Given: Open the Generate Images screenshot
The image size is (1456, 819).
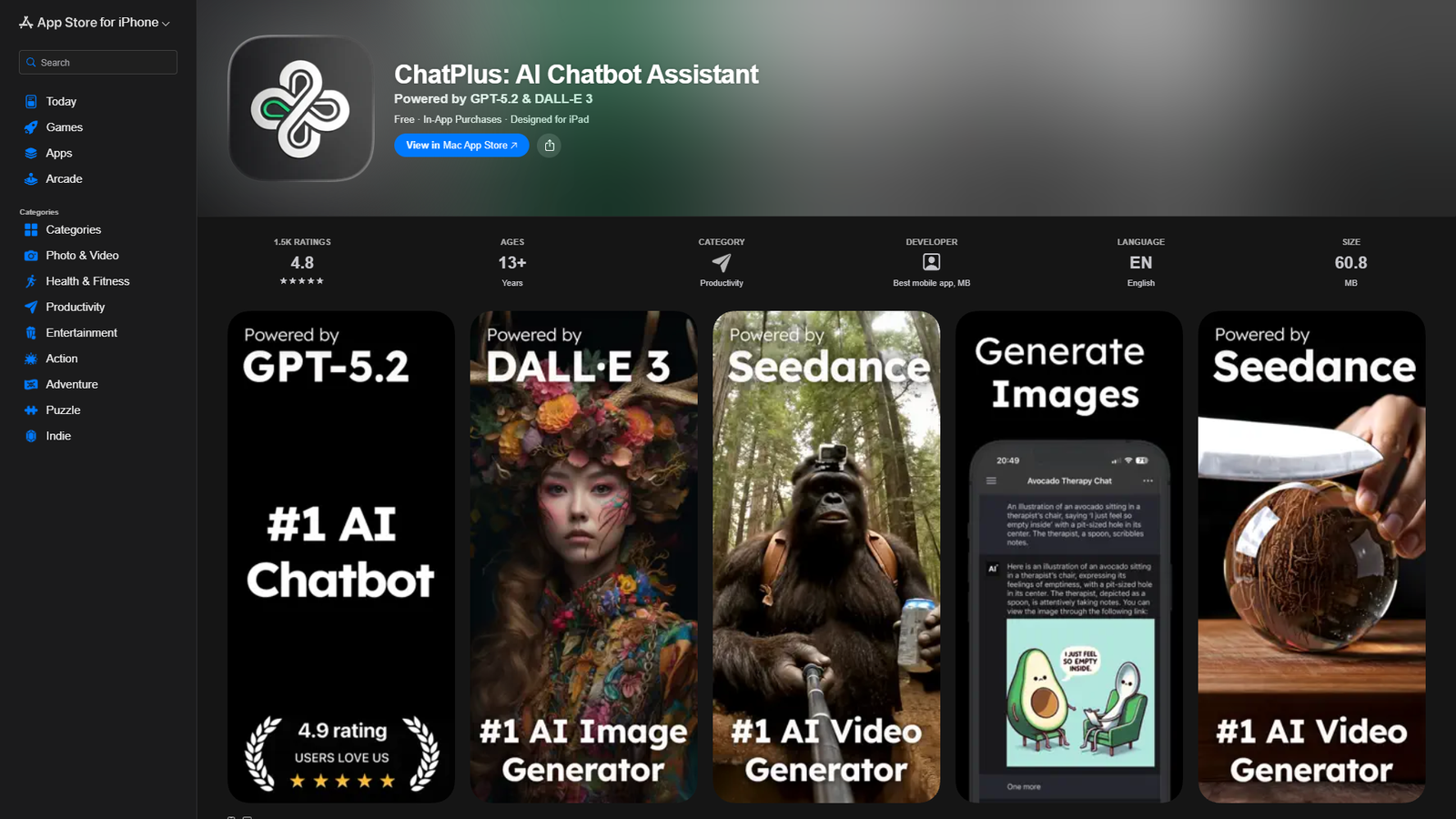Looking at the screenshot, I should tap(1069, 557).
